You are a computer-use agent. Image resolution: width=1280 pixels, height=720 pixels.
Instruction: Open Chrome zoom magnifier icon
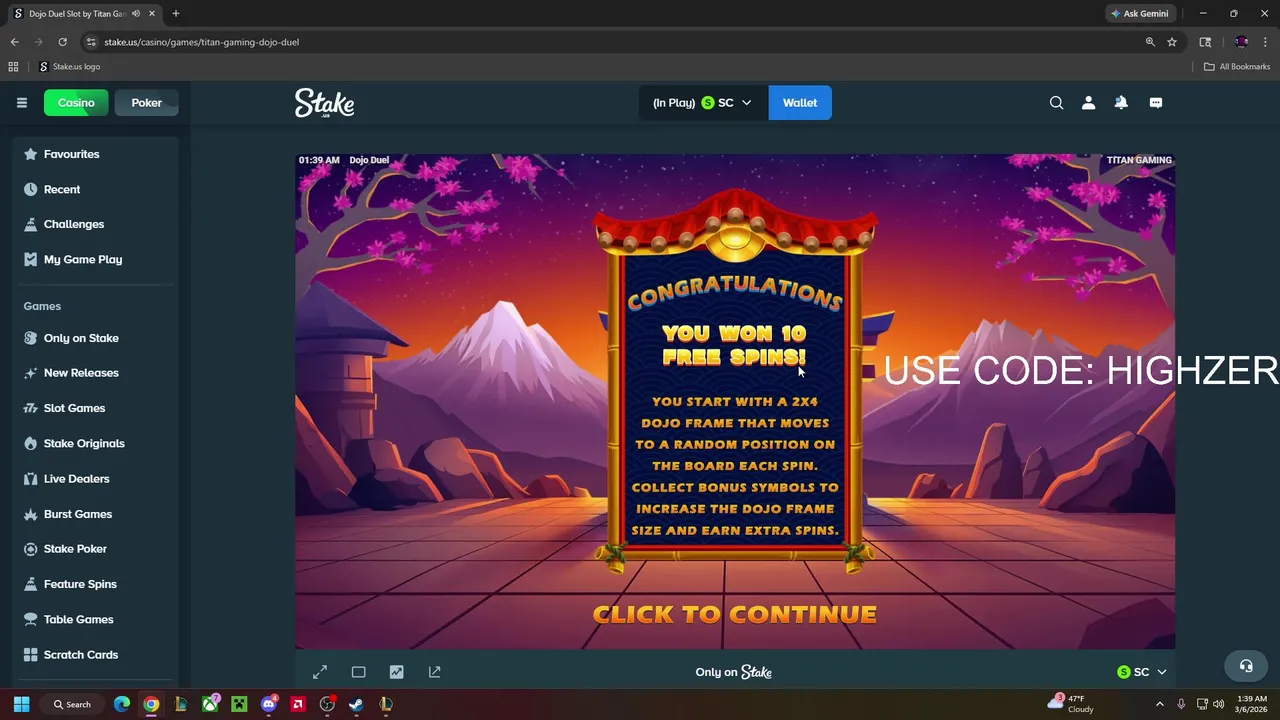(x=1150, y=42)
